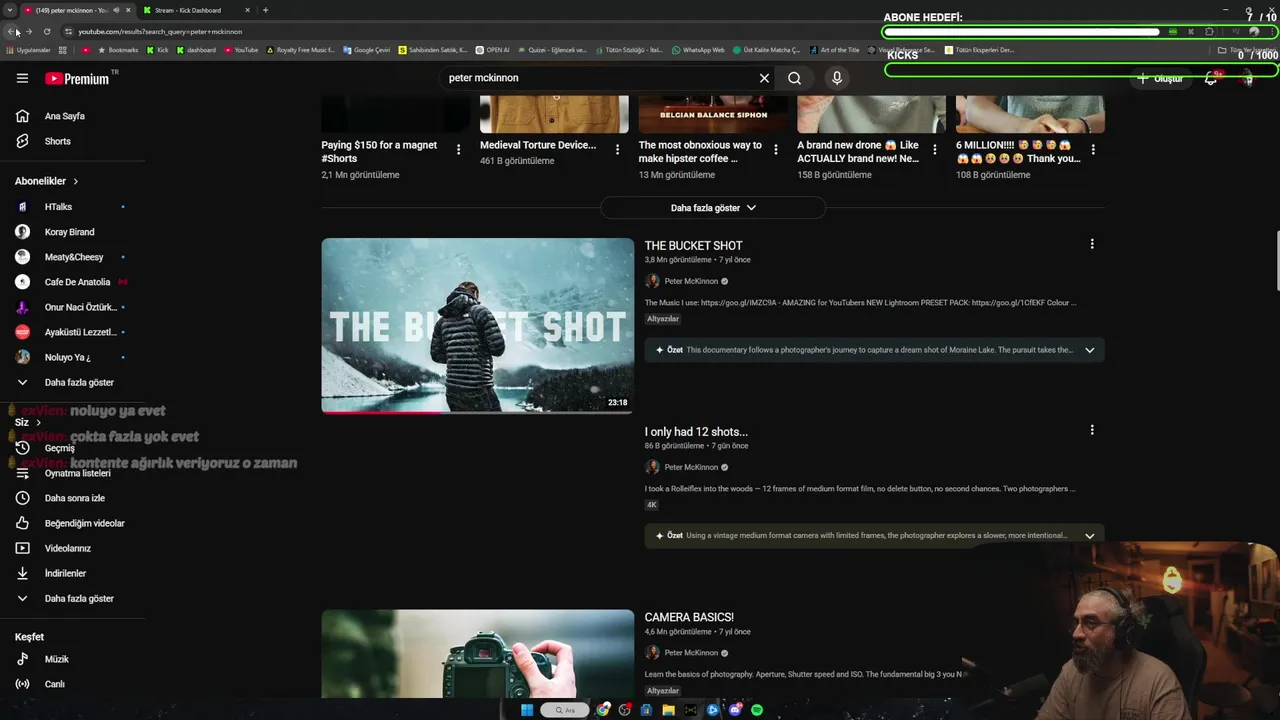Expand the Özet summary for THE BUCKET SHOT

point(1090,350)
